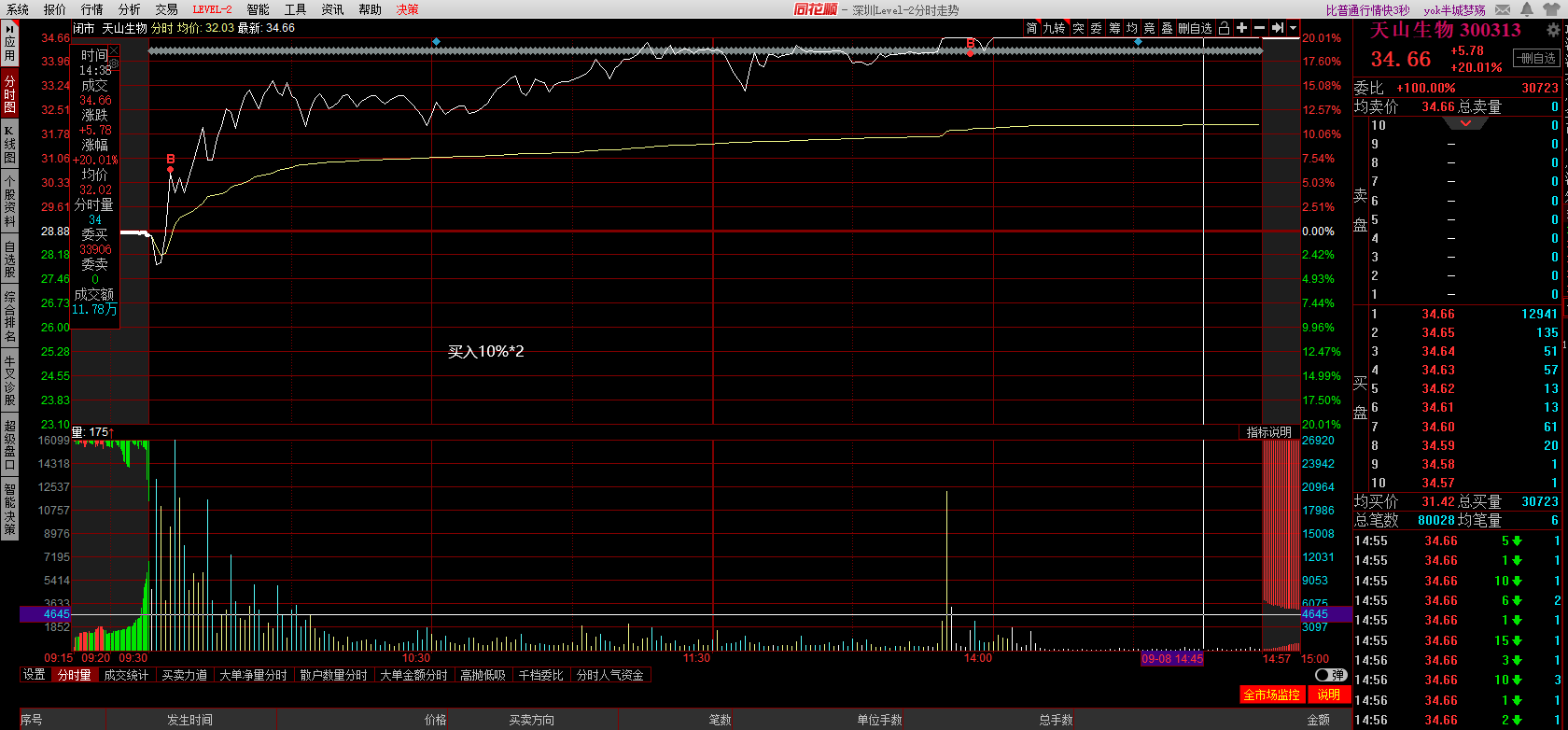Click the 指标说明 button

pyautogui.click(x=1269, y=431)
